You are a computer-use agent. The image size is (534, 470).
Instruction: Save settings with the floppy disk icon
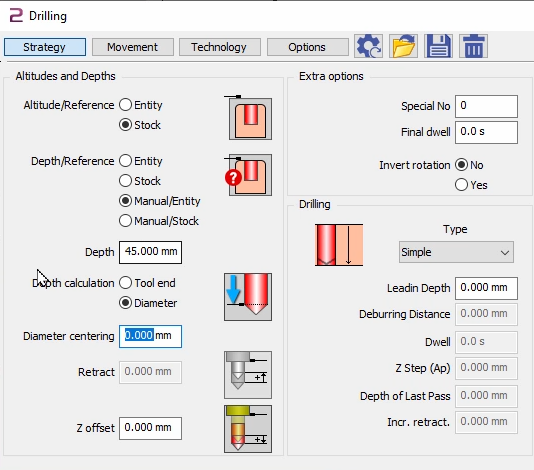click(x=439, y=46)
